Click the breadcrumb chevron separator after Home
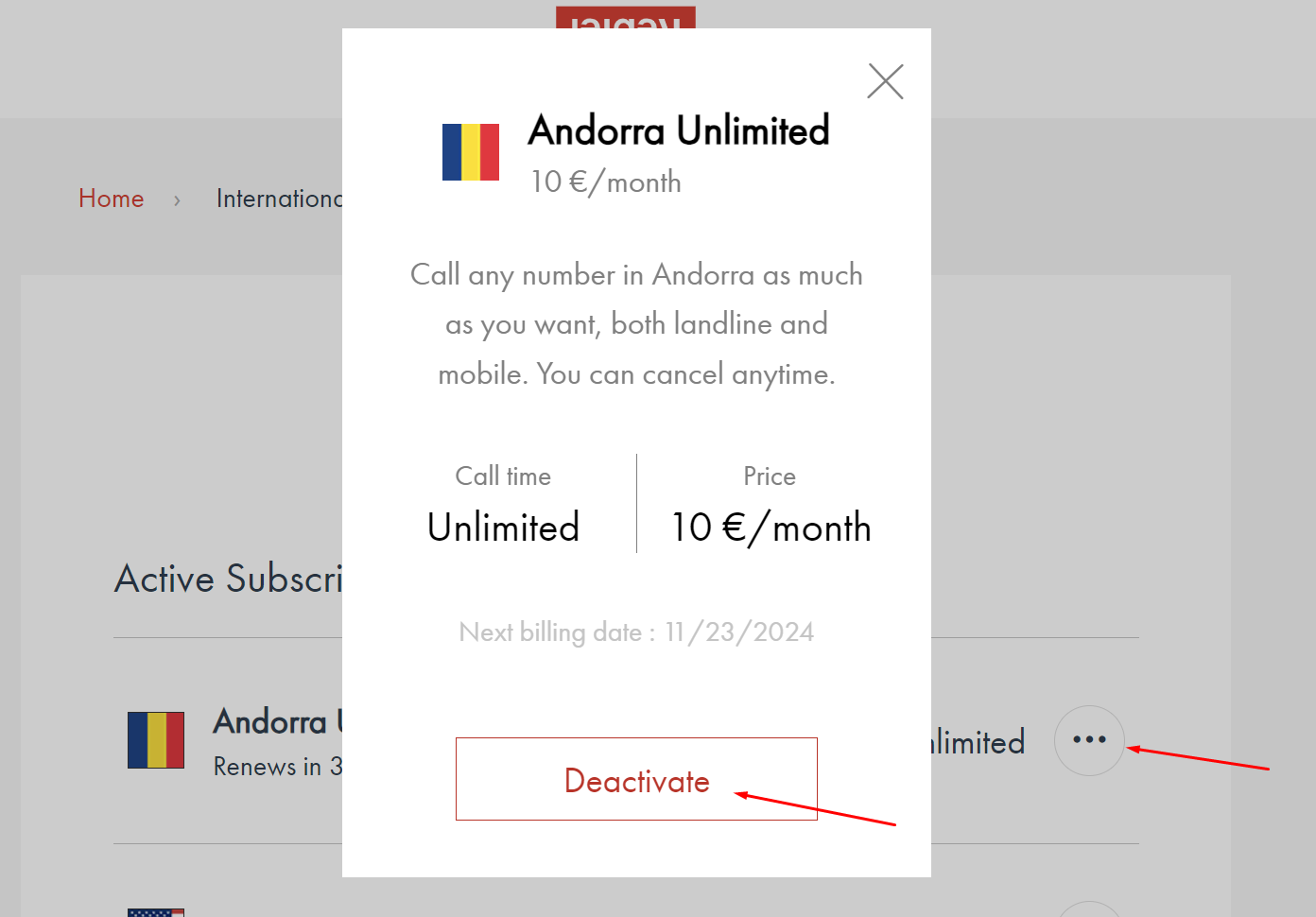The height and width of the screenshot is (917, 1316). 177,199
